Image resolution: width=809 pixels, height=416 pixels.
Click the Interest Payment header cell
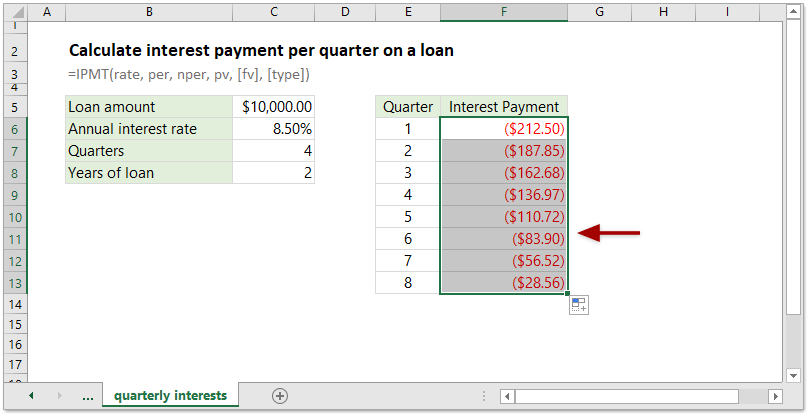tap(503, 106)
